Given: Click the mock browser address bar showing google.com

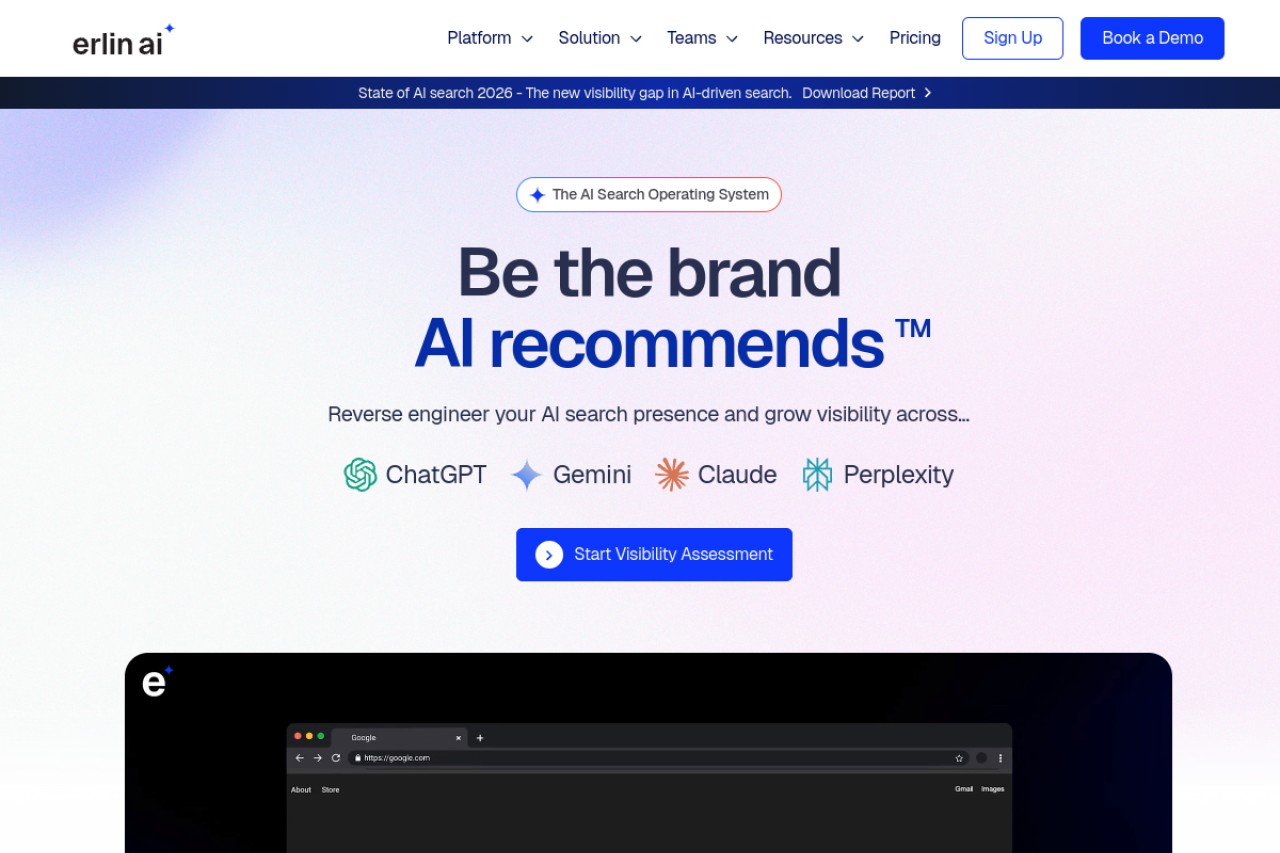Looking at the screenshot, I should (658, 758).
